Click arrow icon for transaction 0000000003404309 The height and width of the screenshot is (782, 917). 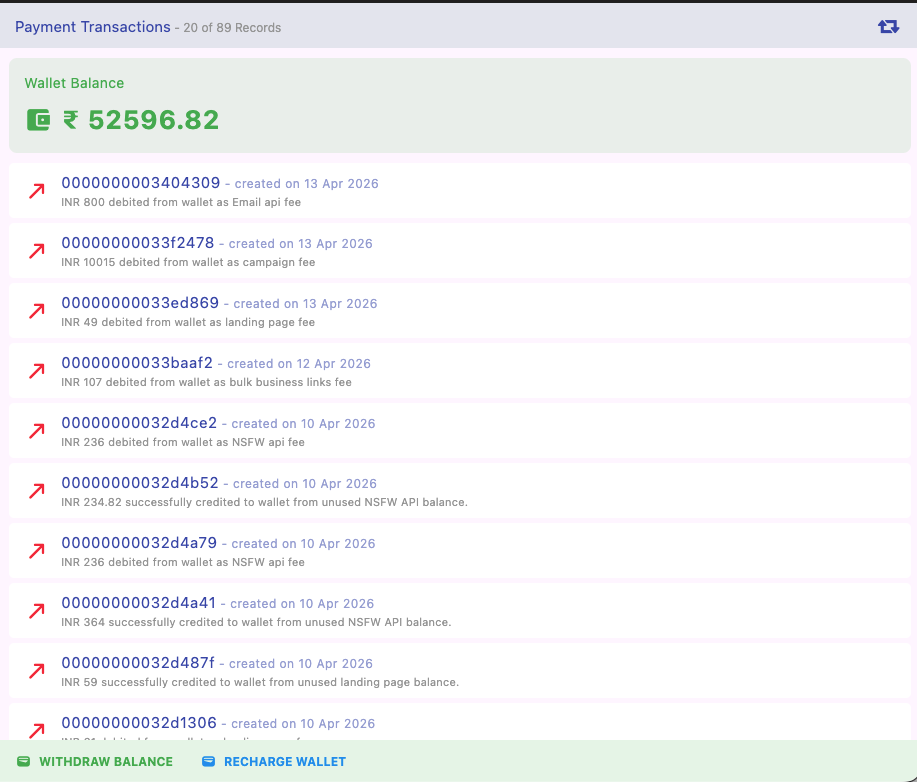(37, 191)
